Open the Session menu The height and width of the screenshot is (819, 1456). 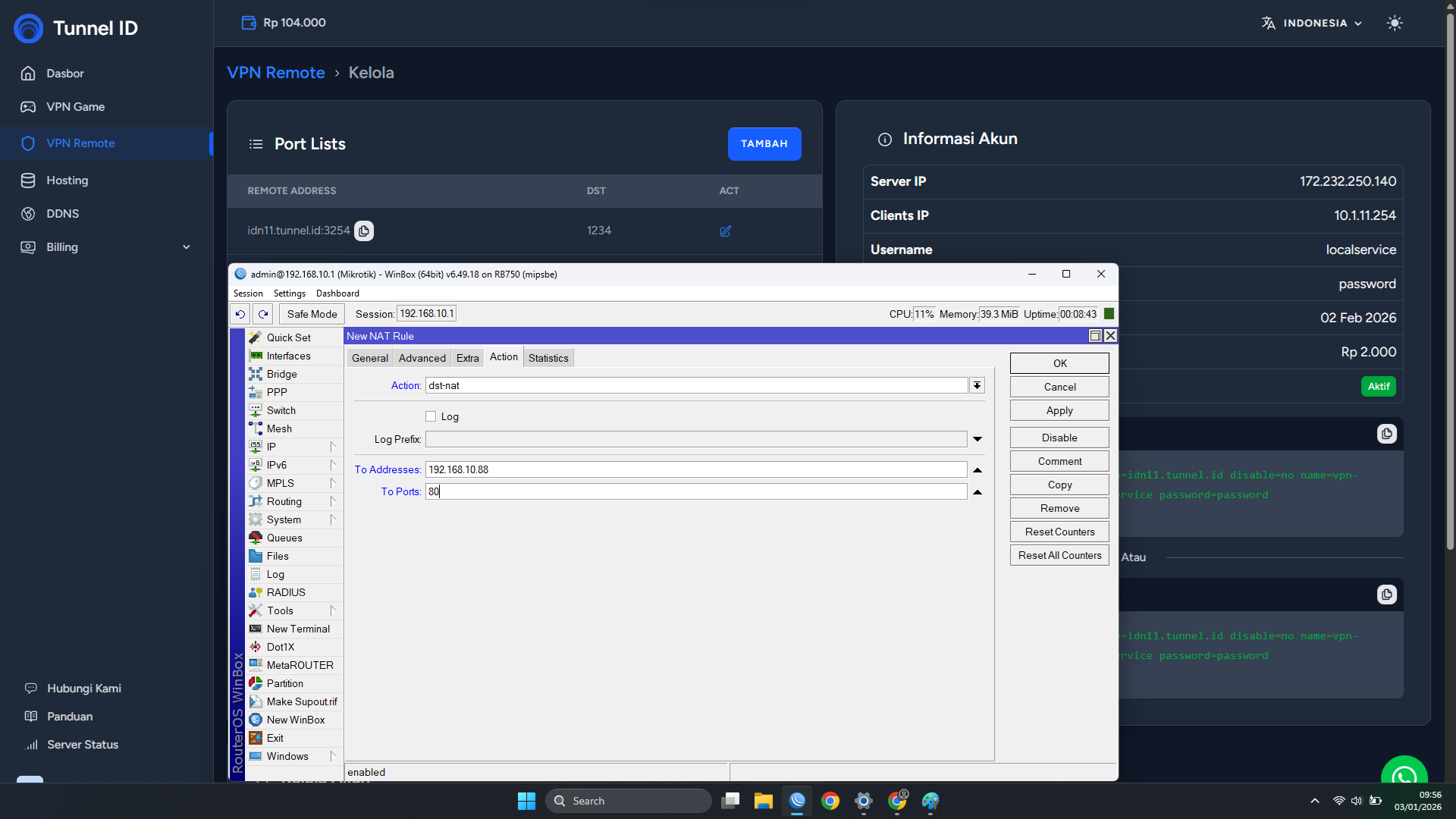(248, 293)
